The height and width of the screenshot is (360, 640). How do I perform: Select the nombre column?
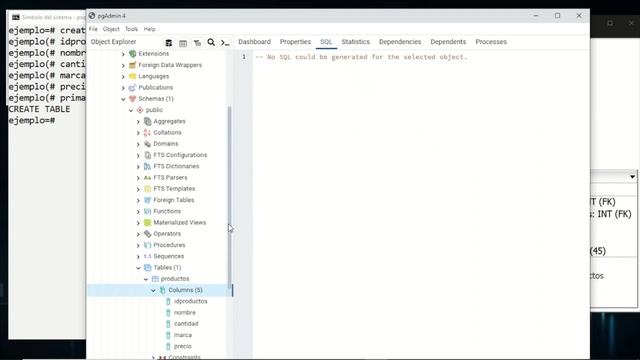[x=184, y=313]
